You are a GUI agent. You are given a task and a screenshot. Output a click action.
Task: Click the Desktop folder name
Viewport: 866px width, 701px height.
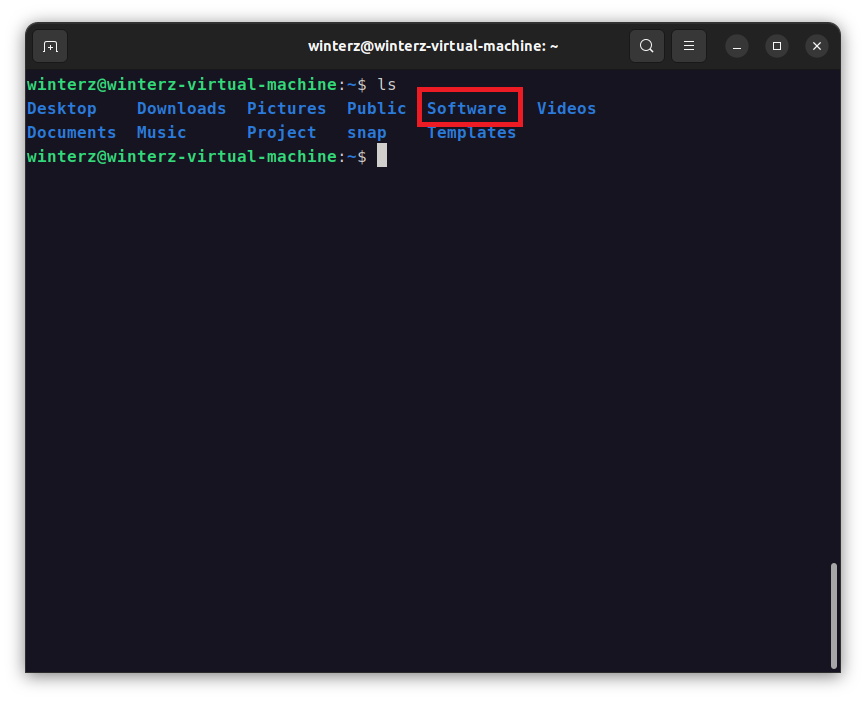(61, 108)
